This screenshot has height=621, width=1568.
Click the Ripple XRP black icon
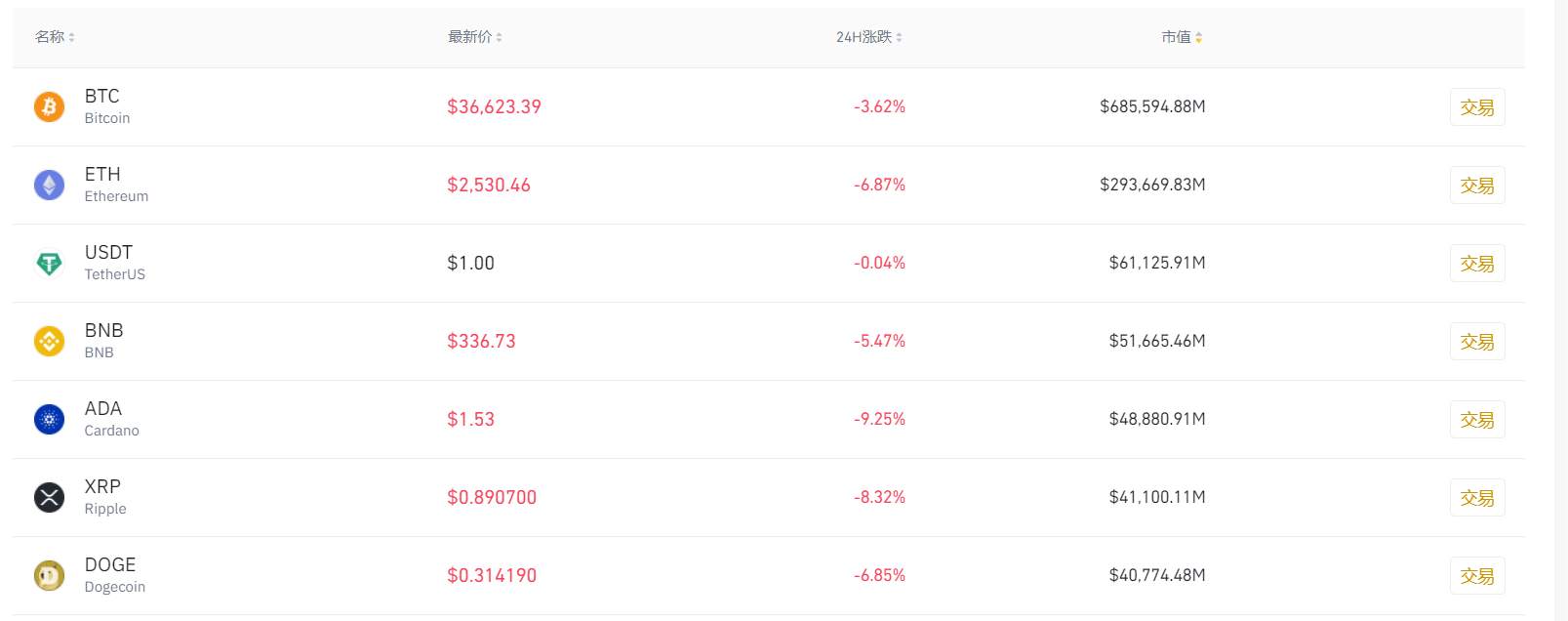[x=49, y=497]
